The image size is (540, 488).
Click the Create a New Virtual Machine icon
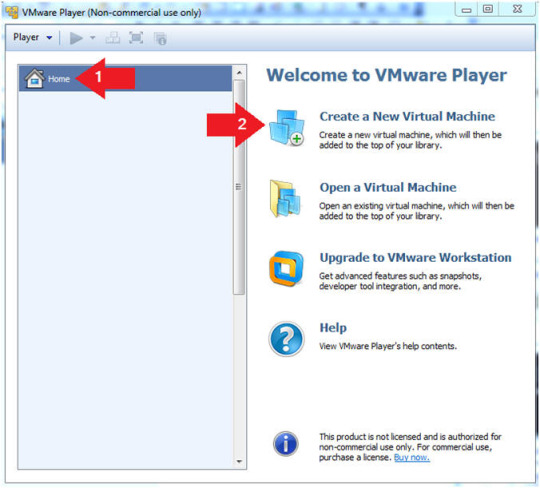click(287, 127)
